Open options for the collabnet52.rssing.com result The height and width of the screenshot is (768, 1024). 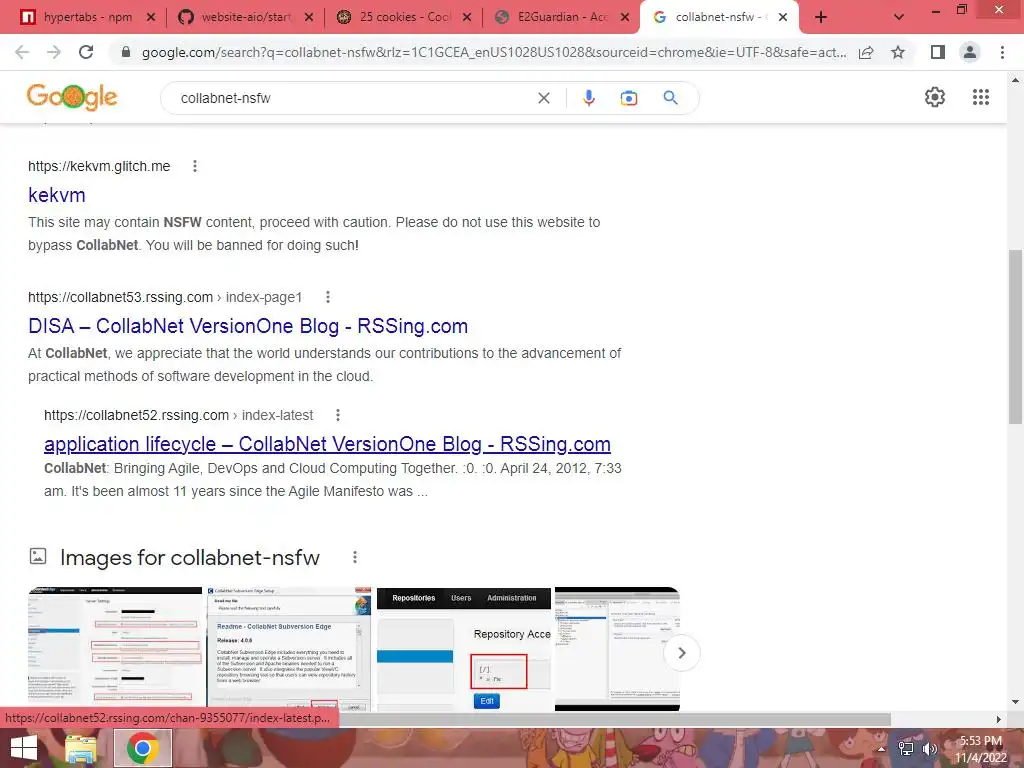coord(338,415)
